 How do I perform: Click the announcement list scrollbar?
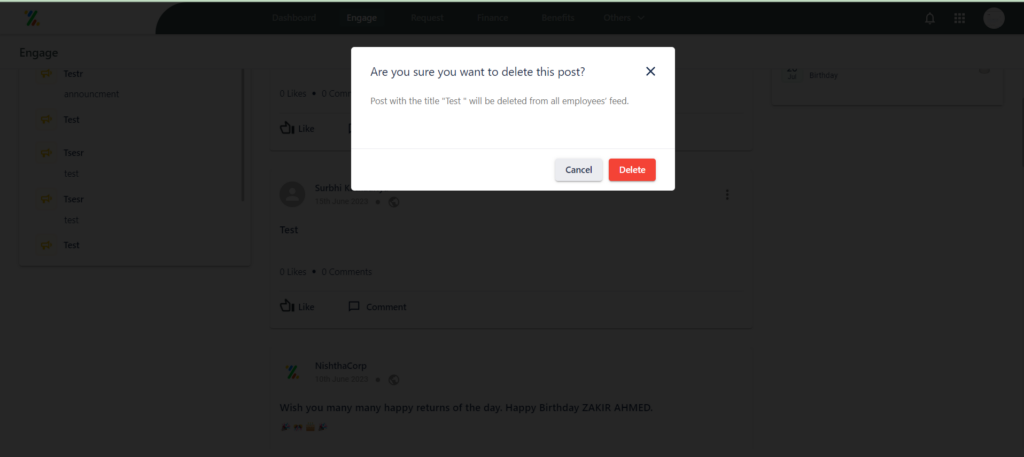click(243, 134)
